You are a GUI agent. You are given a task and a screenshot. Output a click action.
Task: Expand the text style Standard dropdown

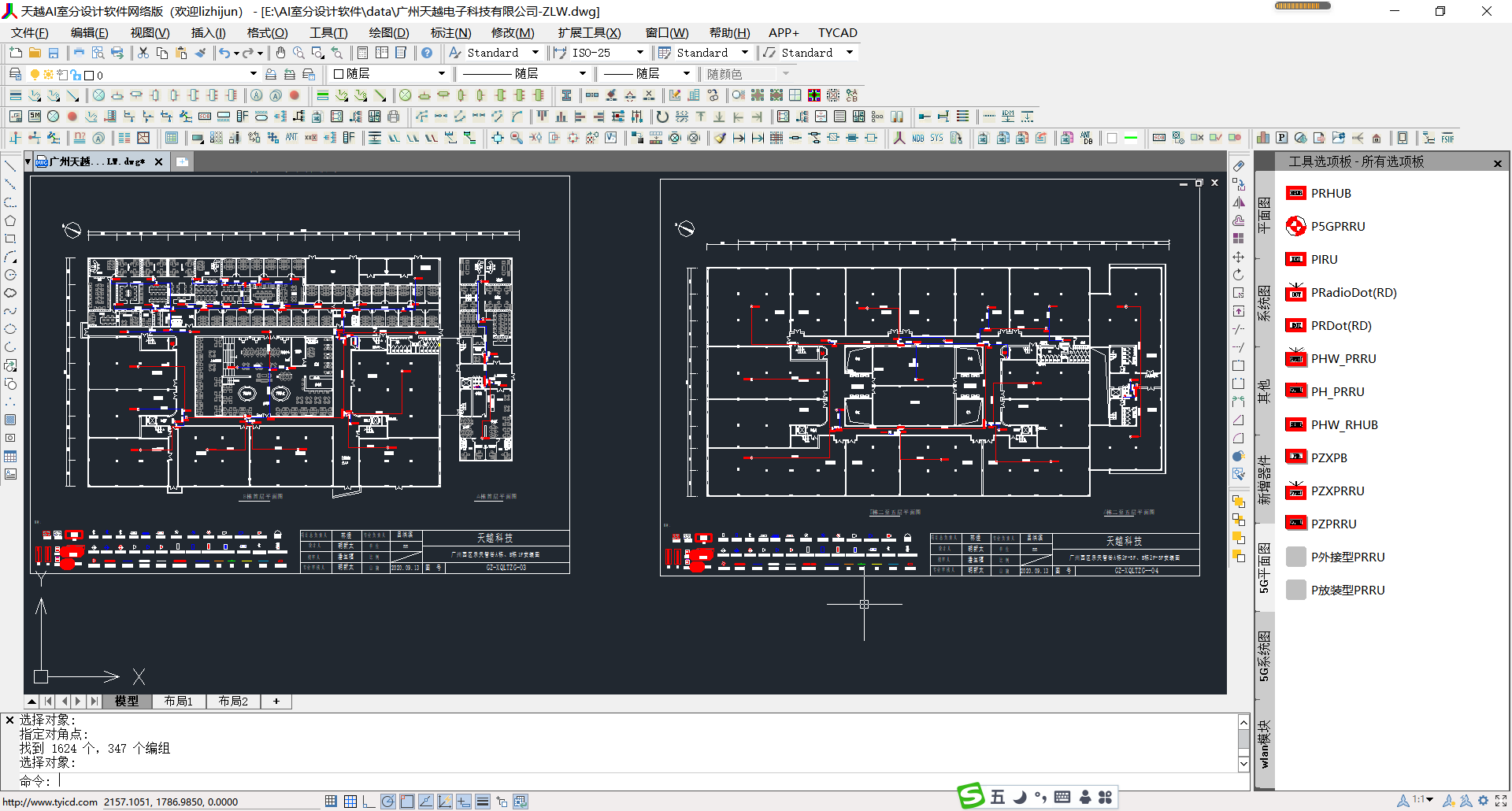(535, 53)
